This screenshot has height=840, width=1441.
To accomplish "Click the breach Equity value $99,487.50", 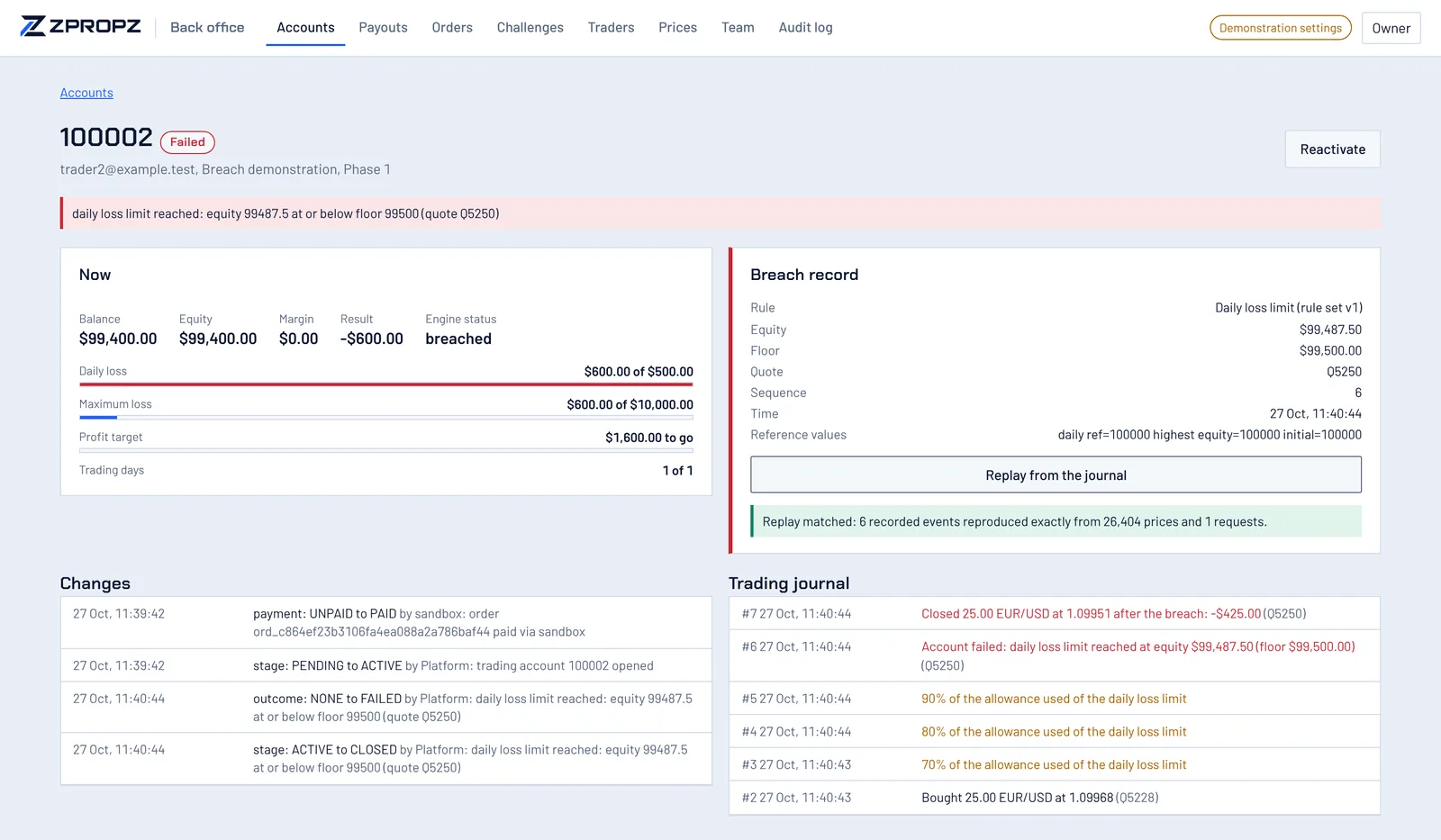I will point(1330,330).
